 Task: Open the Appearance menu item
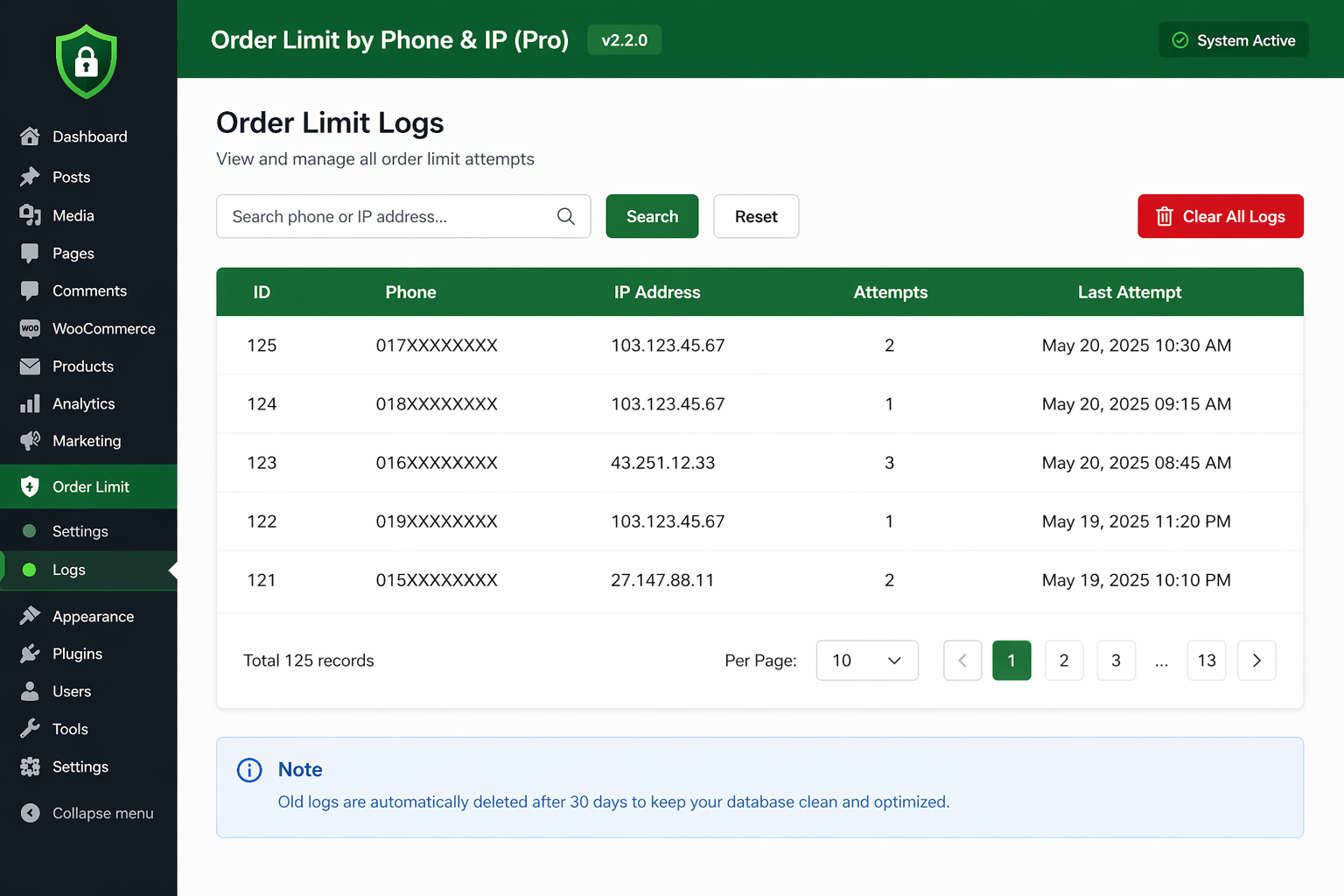(x=93, y=616)
